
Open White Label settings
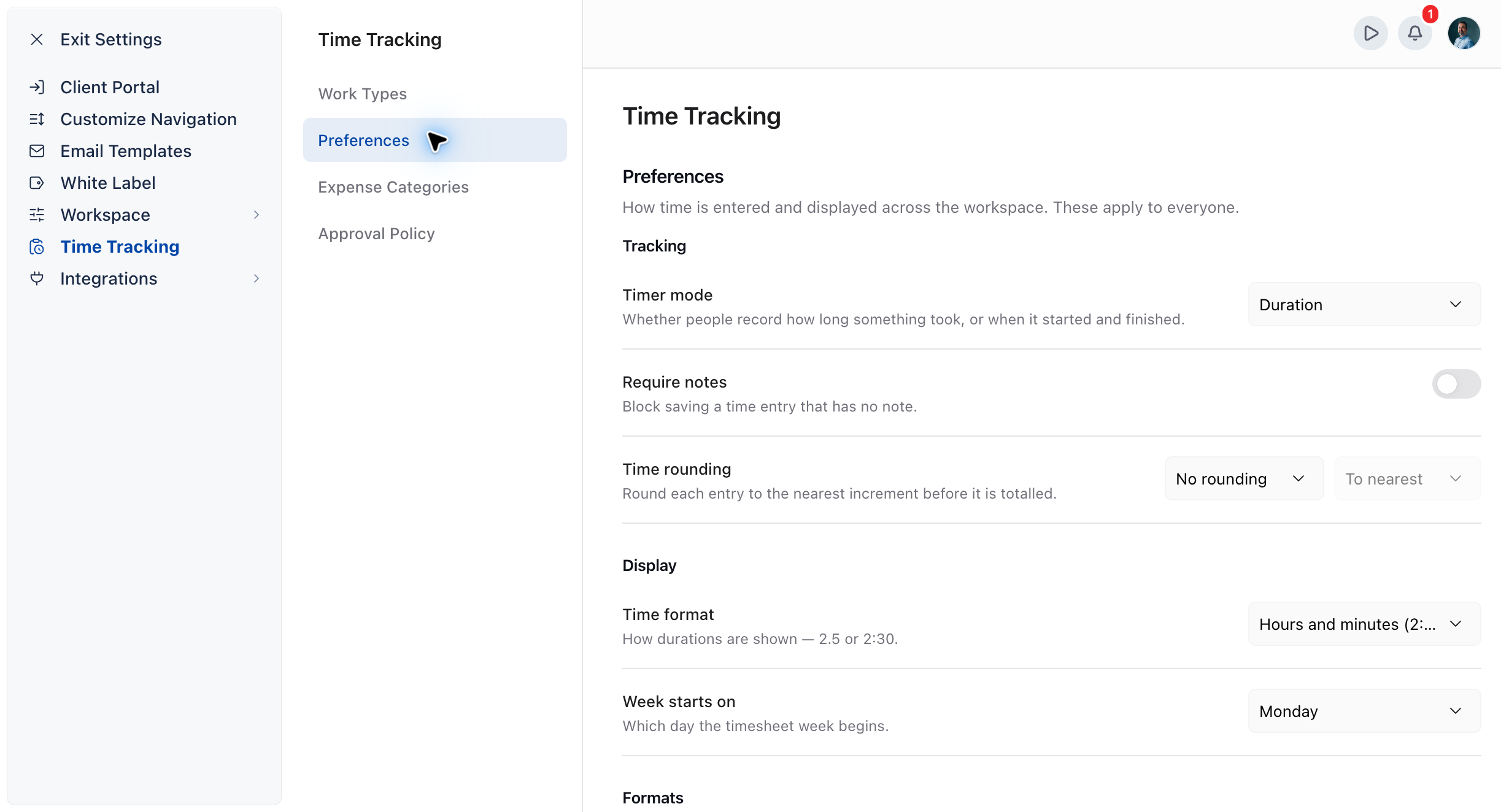108,183
